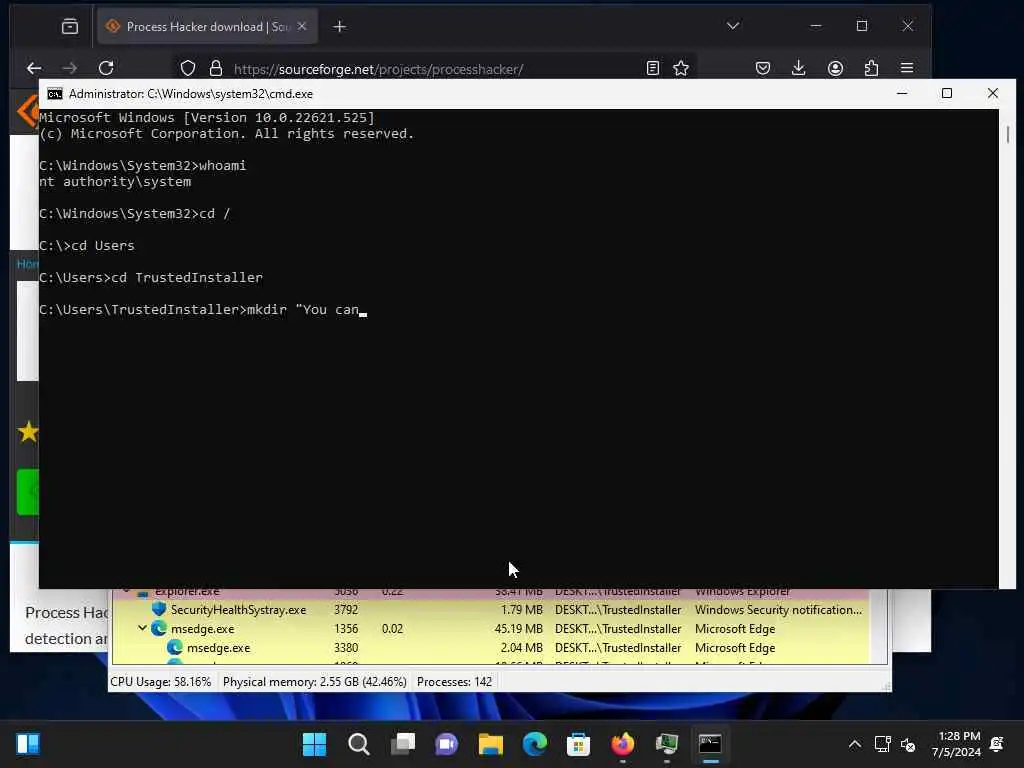This screenshot has height=768, width=1024.
Task: Collapse the msedge.exe process tree node
Action: point(142,628)
